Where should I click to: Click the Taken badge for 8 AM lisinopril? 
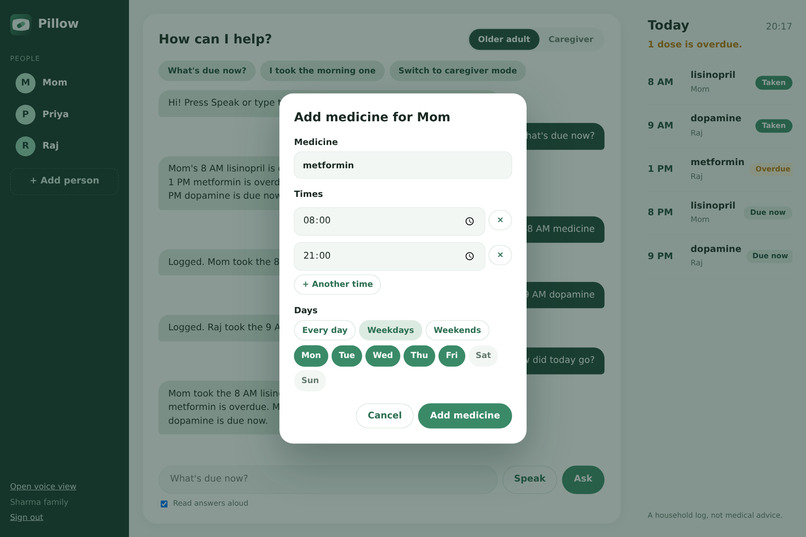[x=773, y=83]
